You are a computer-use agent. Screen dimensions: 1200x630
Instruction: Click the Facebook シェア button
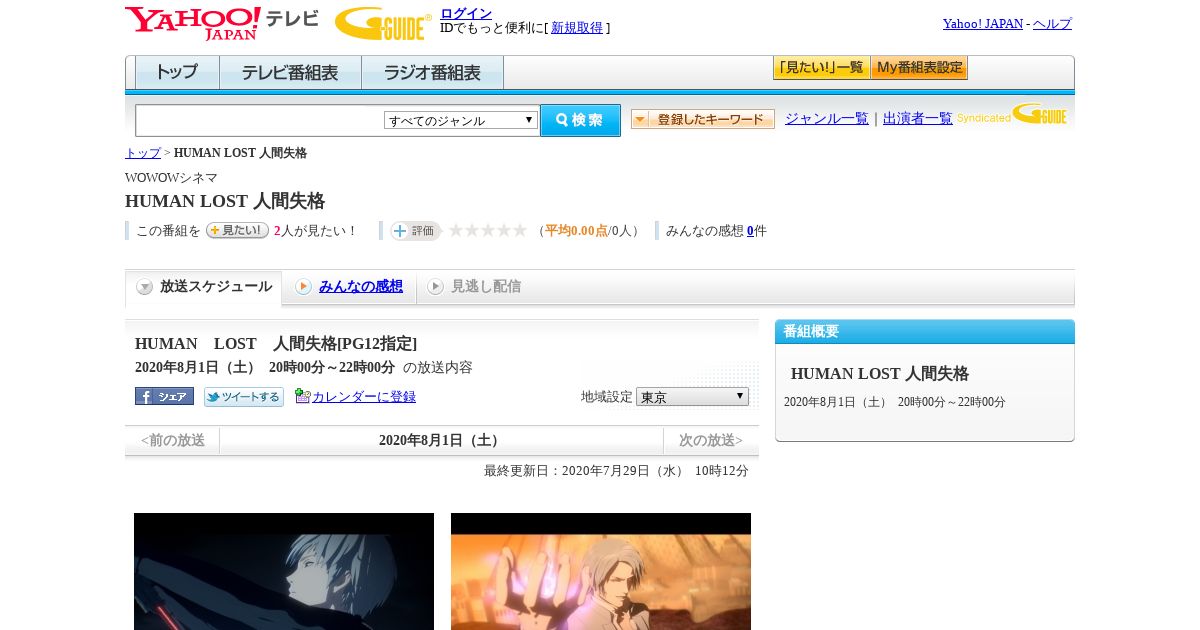point(164,396)
